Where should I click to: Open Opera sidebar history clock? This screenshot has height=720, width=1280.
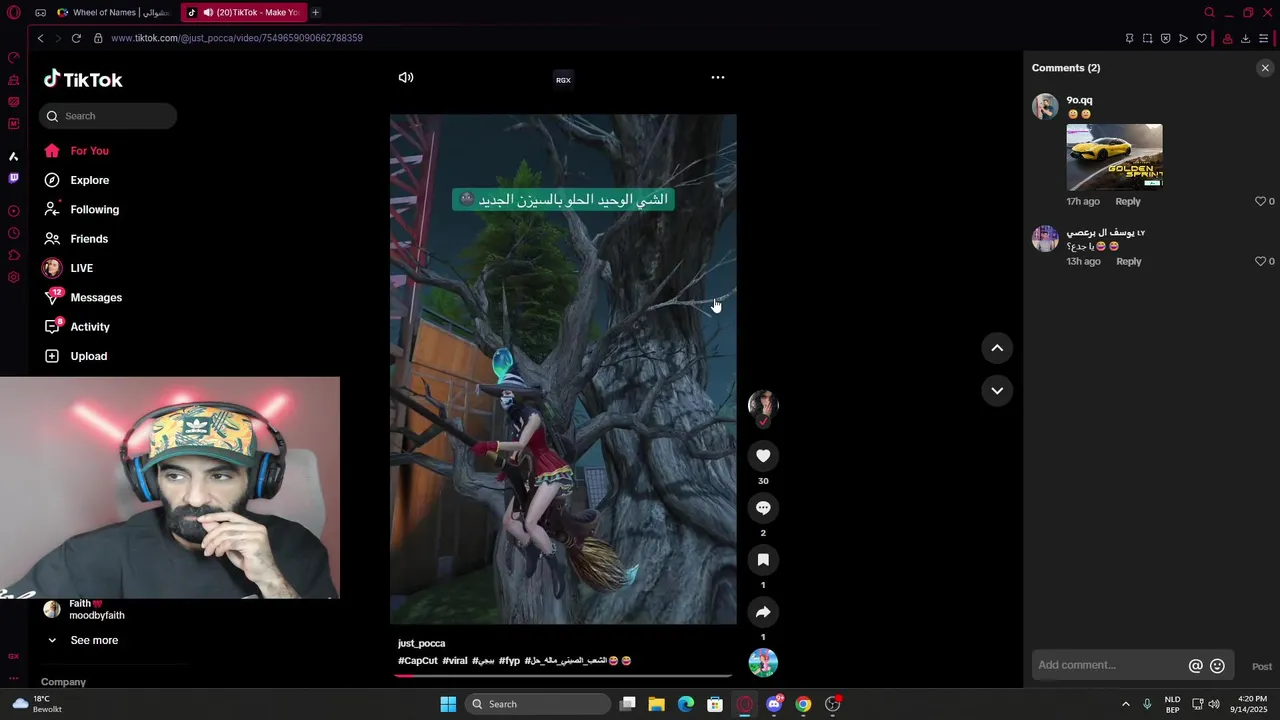coord(13,233)
